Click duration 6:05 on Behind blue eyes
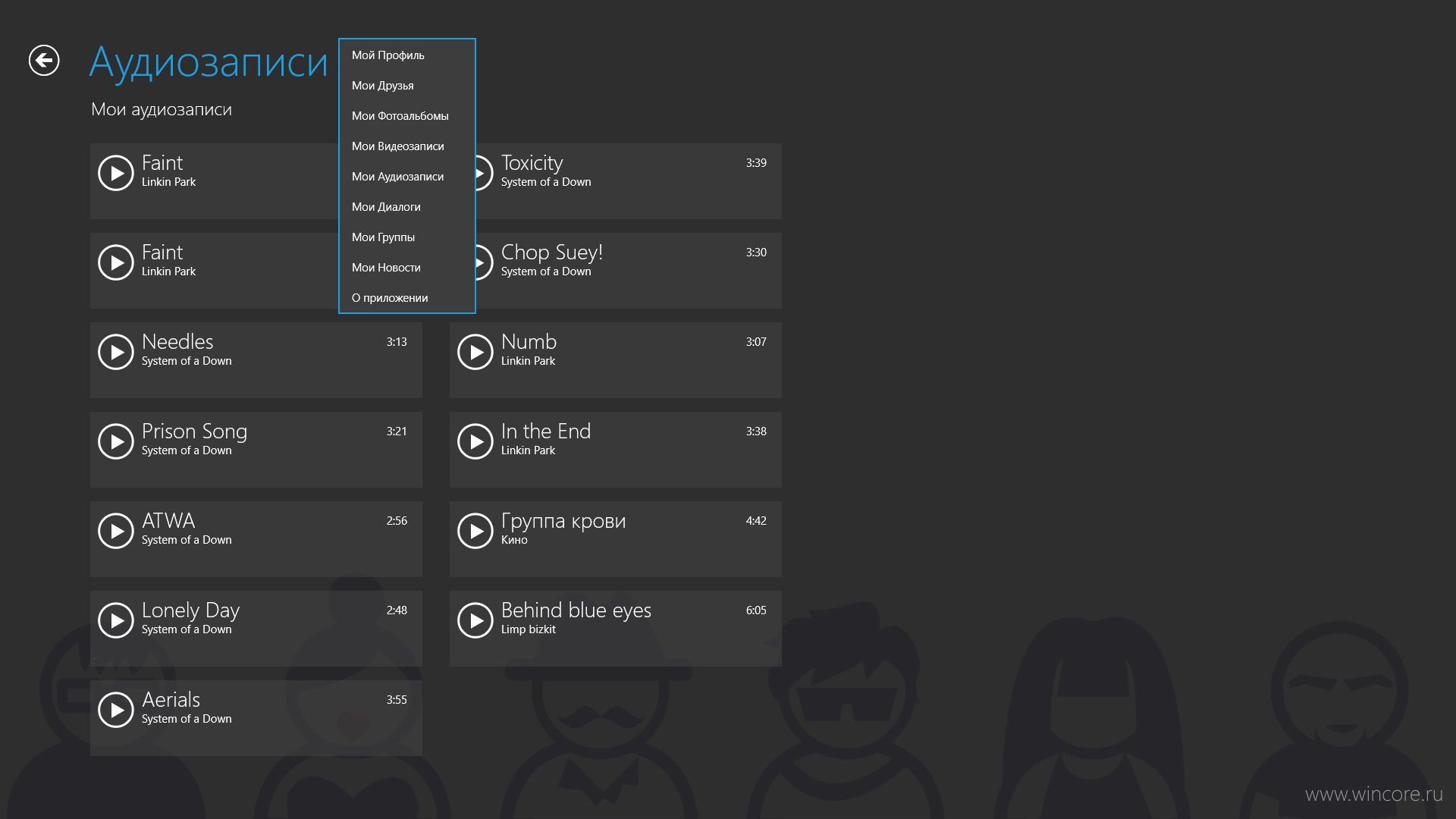 756,610
